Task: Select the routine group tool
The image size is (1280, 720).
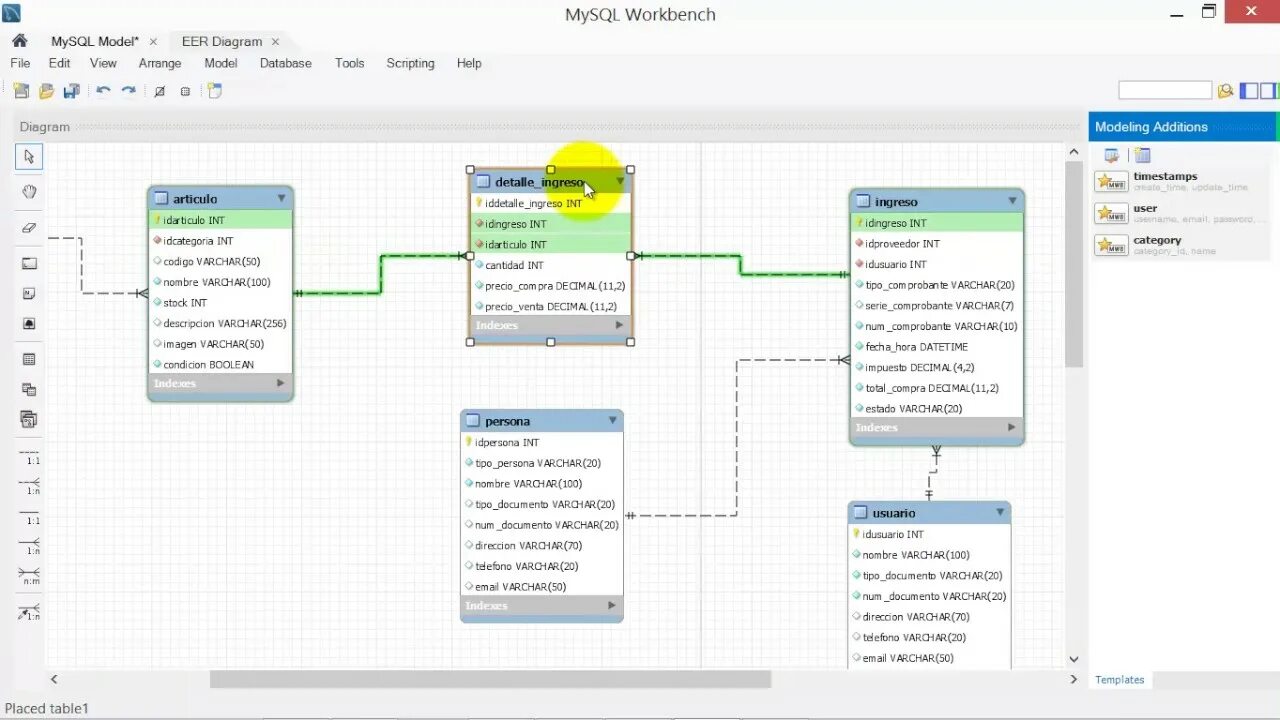Action: point(29,419)
